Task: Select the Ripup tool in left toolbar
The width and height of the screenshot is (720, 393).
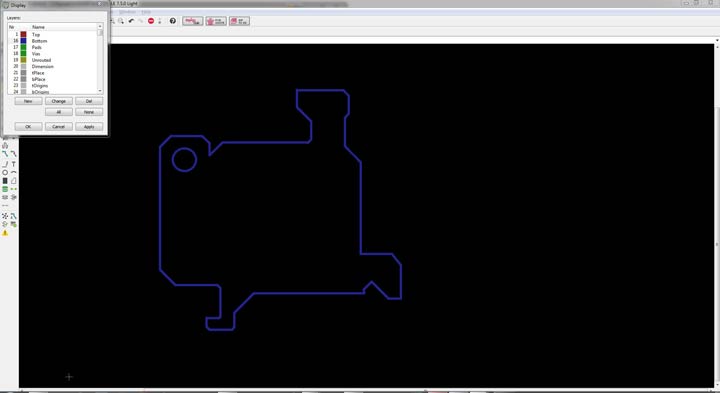Action: coord(14,154)
